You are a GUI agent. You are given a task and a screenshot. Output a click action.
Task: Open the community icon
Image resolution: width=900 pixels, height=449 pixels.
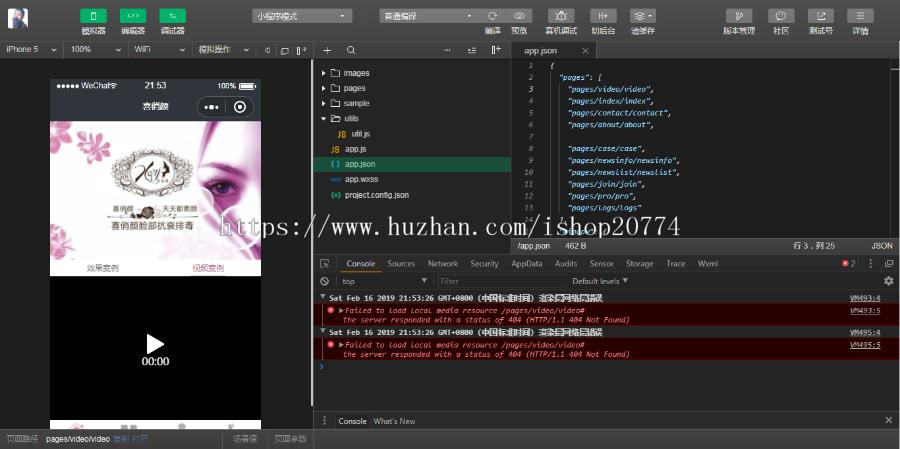[781, 16]
